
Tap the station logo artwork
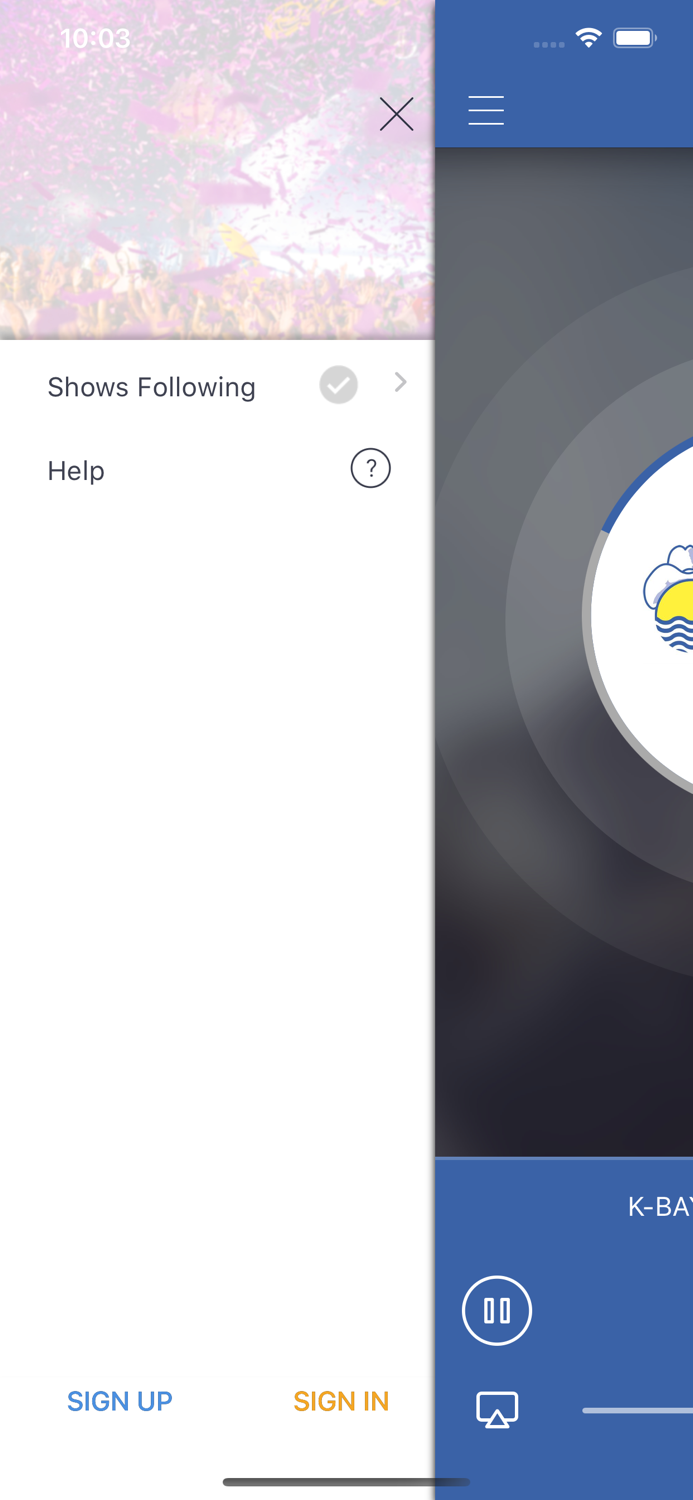[668, 598]
